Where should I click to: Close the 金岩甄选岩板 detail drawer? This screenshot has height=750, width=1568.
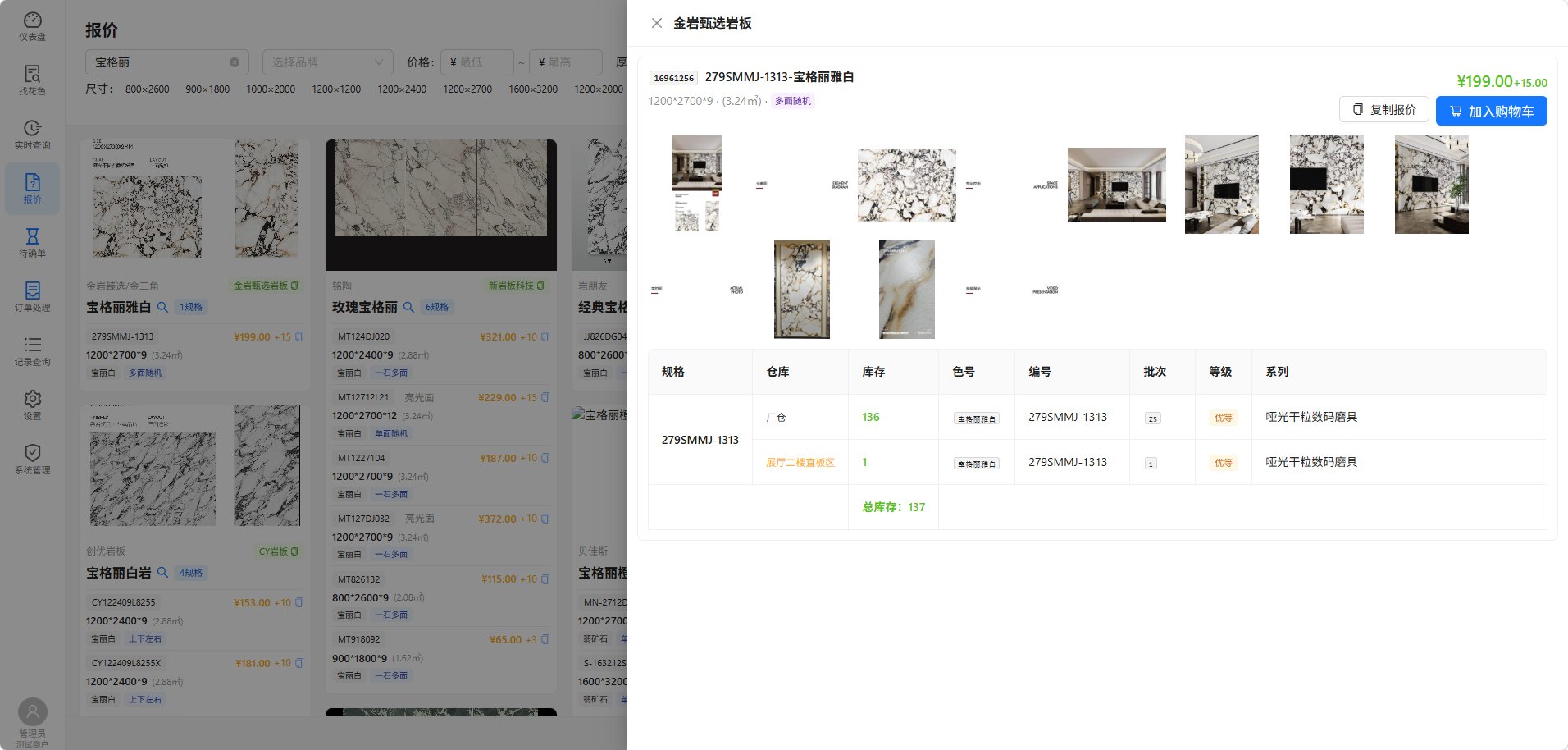pyautogui.click(x=656, y=23)
